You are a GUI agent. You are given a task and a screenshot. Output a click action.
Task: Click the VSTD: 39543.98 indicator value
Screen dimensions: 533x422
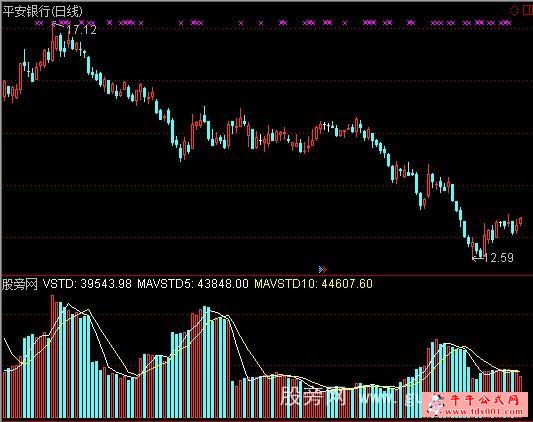pyautogui.click(x=87, y=284)
